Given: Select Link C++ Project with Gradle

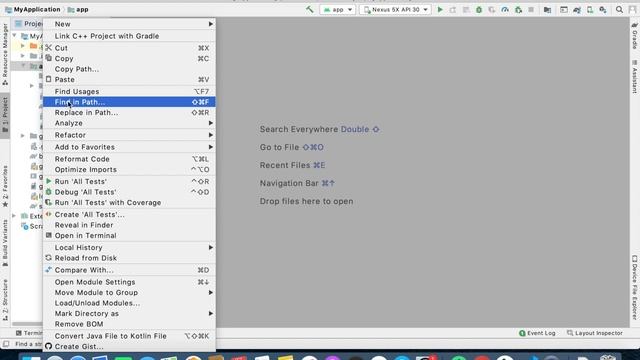Looking at the screenshot, I should (x=129, y=36).
